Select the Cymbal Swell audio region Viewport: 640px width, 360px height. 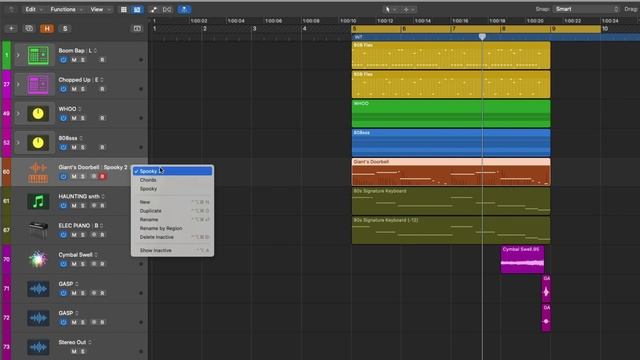click(x=522, y=259)
